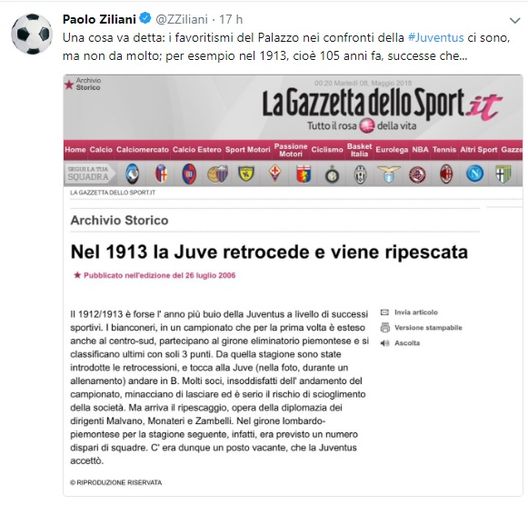Screen dimensions: 528x505
Task: Open Paolo Ziliani's soccer ball avatar
Action: (x=31, y=34)
